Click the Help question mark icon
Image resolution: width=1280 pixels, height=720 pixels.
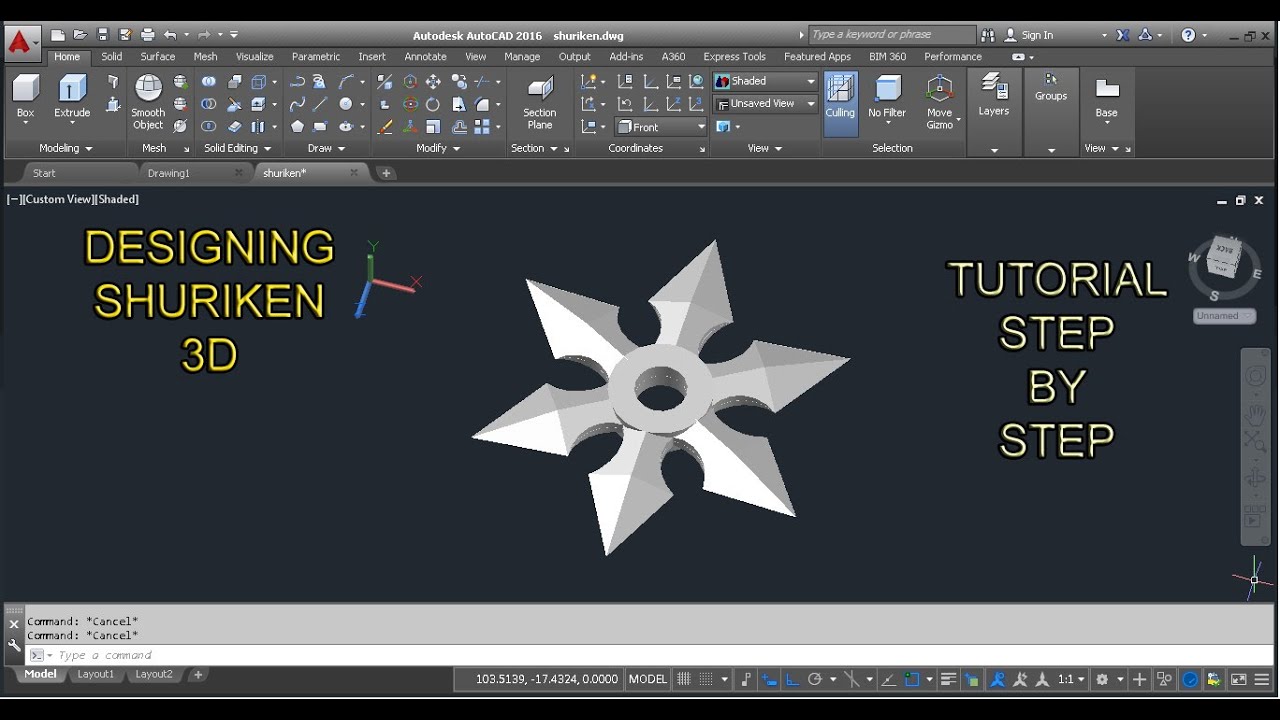[x=1188, y=35]
